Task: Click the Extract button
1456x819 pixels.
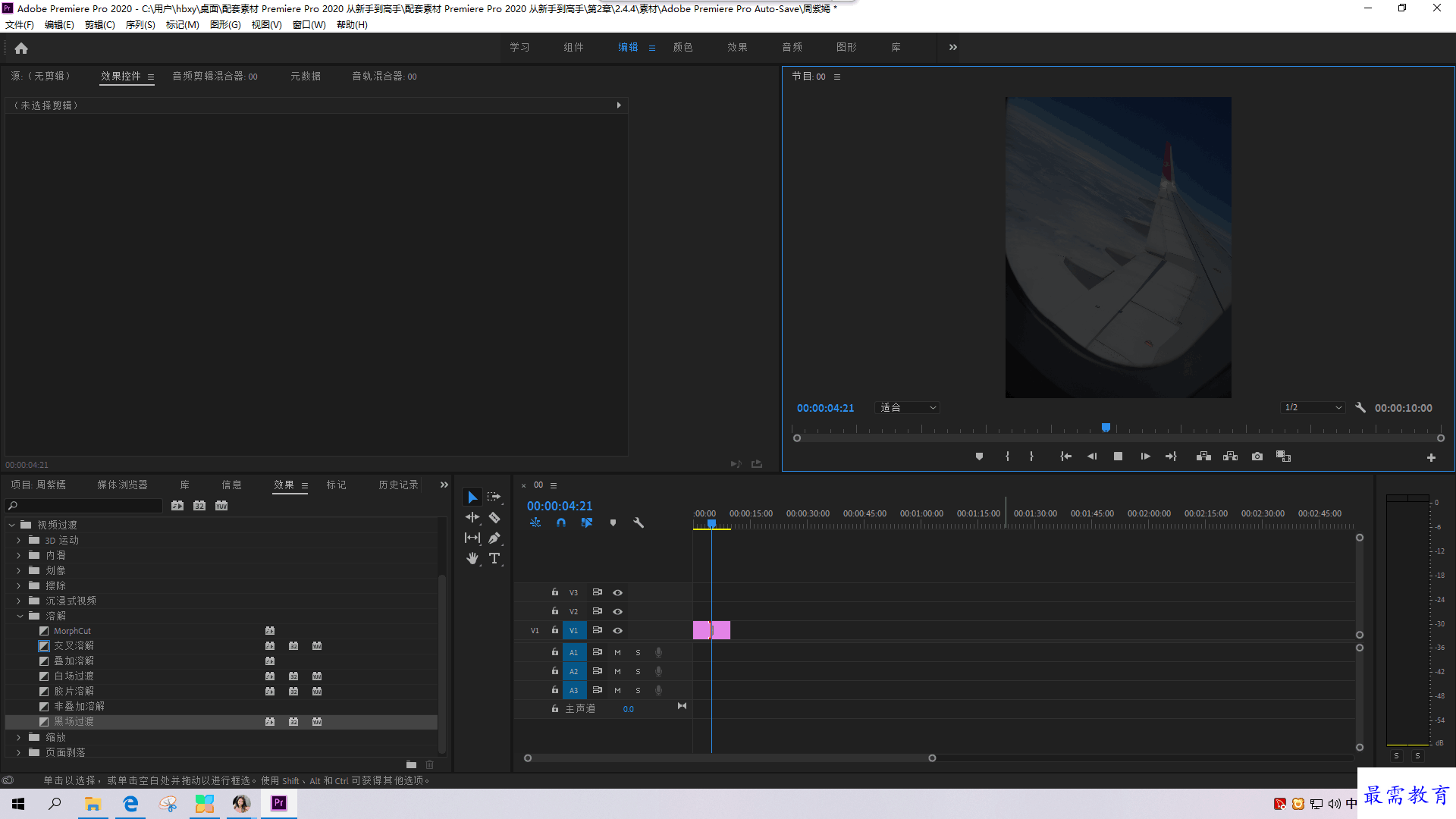Action: (x=1230, y=457)
